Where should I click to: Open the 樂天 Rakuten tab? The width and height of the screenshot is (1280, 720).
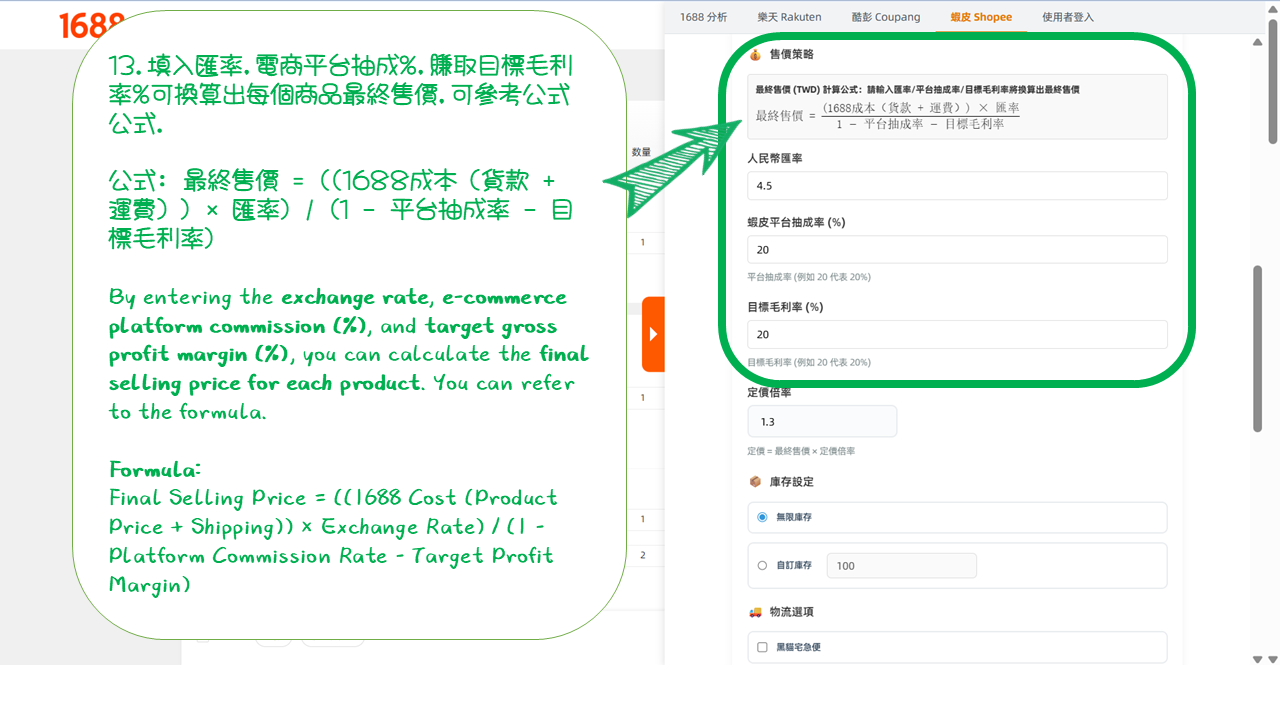[789, 16]
